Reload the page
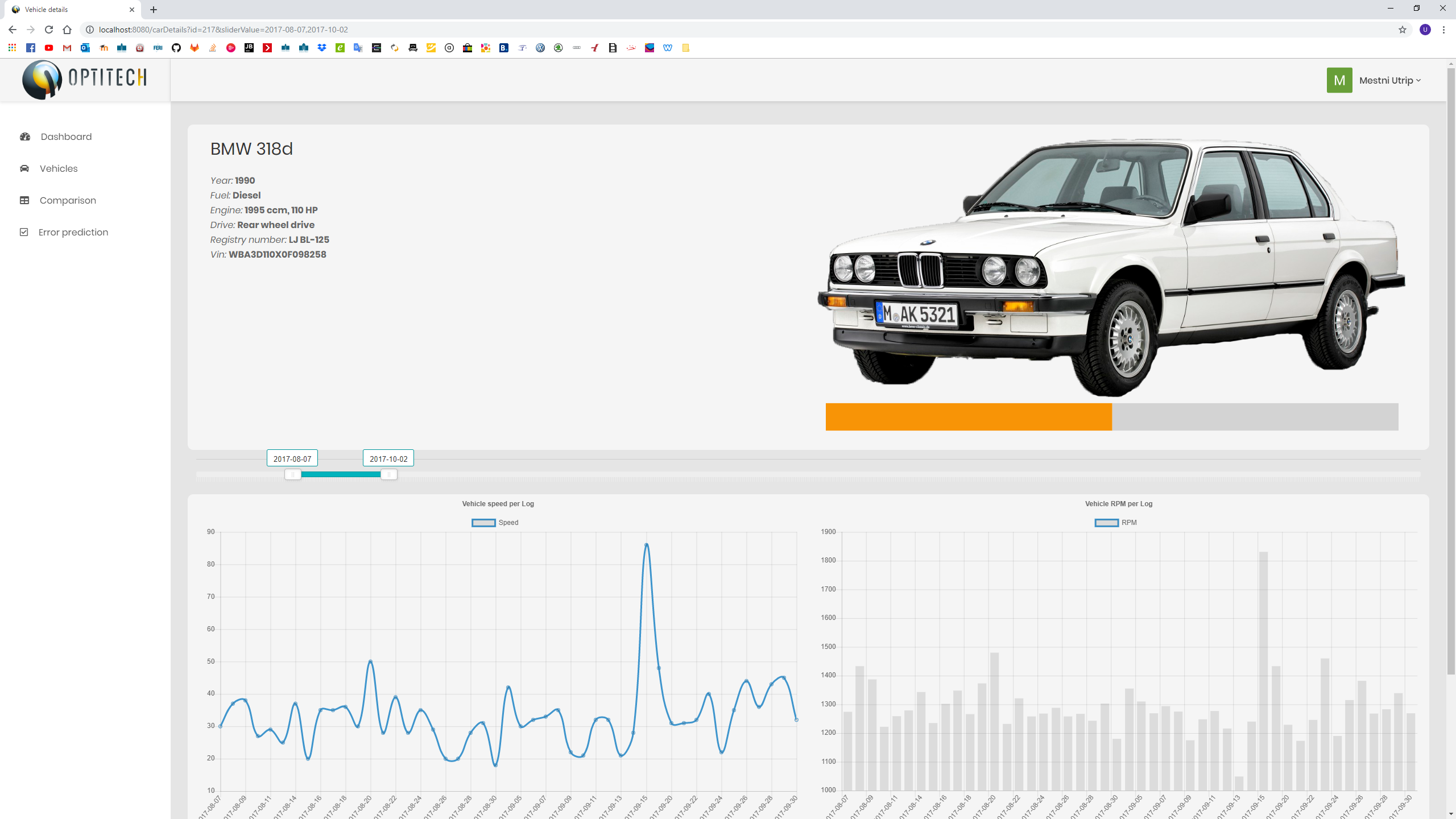Viewport: 1456px width, 819px height. point(49,30)
